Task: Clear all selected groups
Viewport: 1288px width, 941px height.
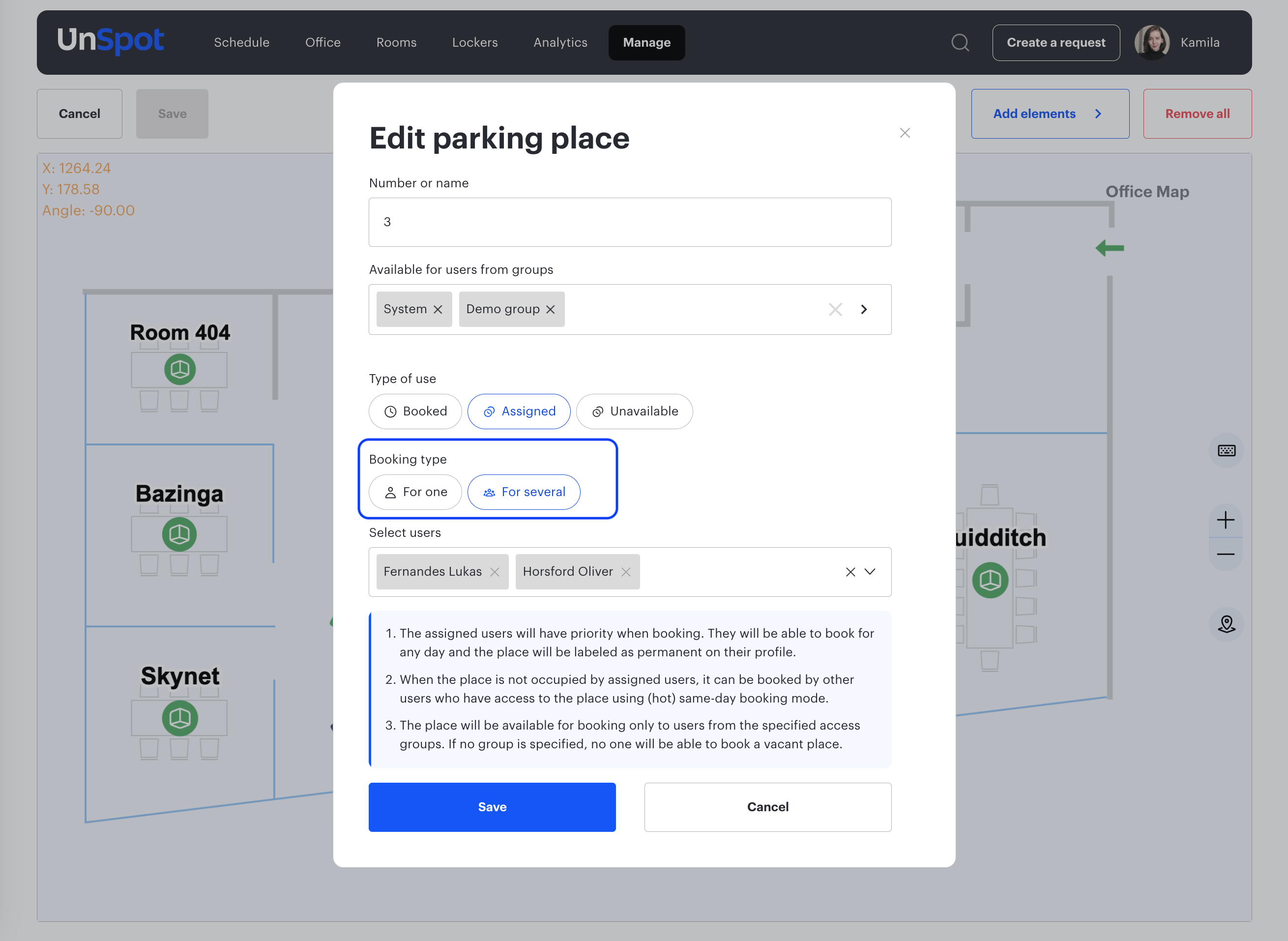Action: 835,309
